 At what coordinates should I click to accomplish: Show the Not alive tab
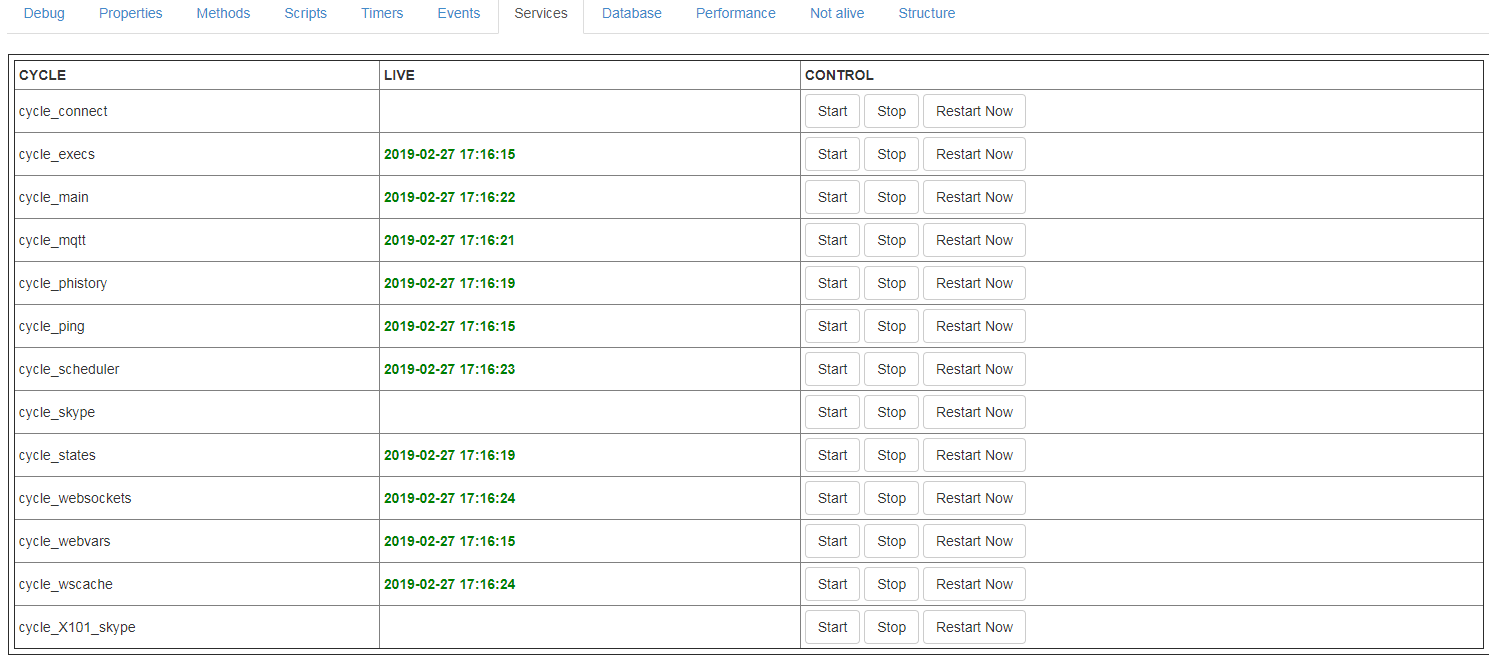point(837,13)
